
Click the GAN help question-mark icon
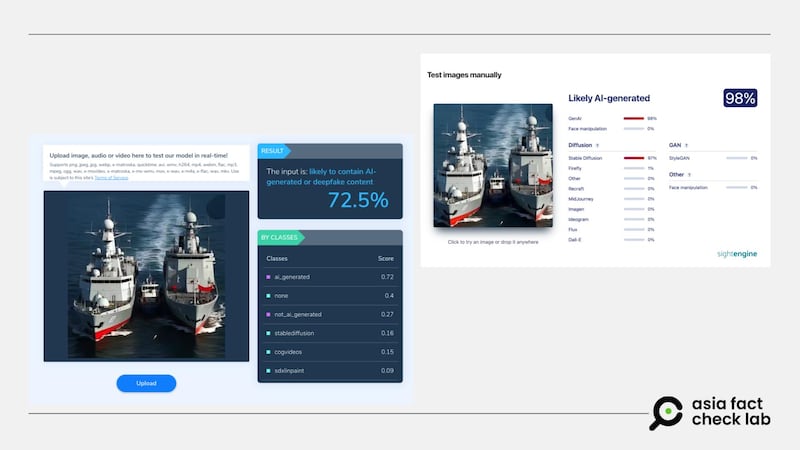click(x=685, y=145)
